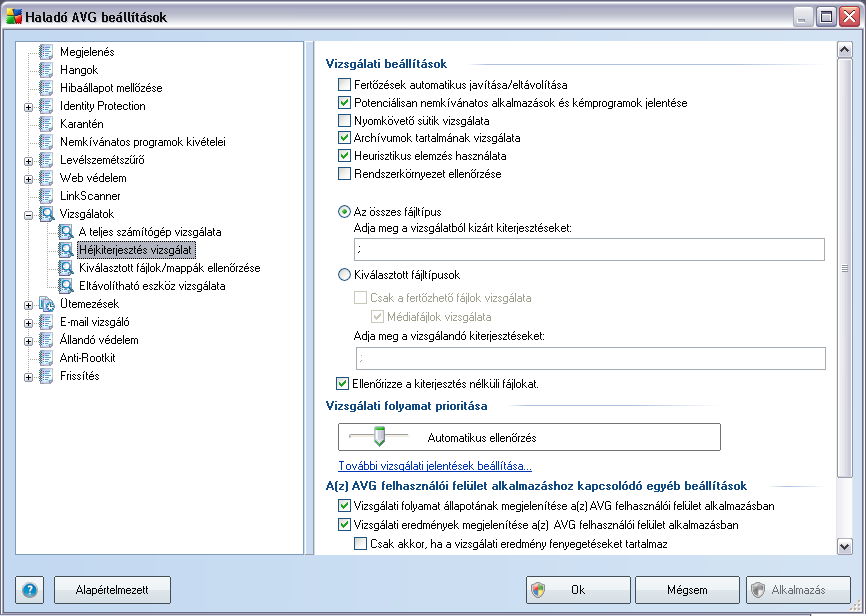The image size is (866, 616).
Task: Click the Web védelem icon
Action: coord(46,178)
